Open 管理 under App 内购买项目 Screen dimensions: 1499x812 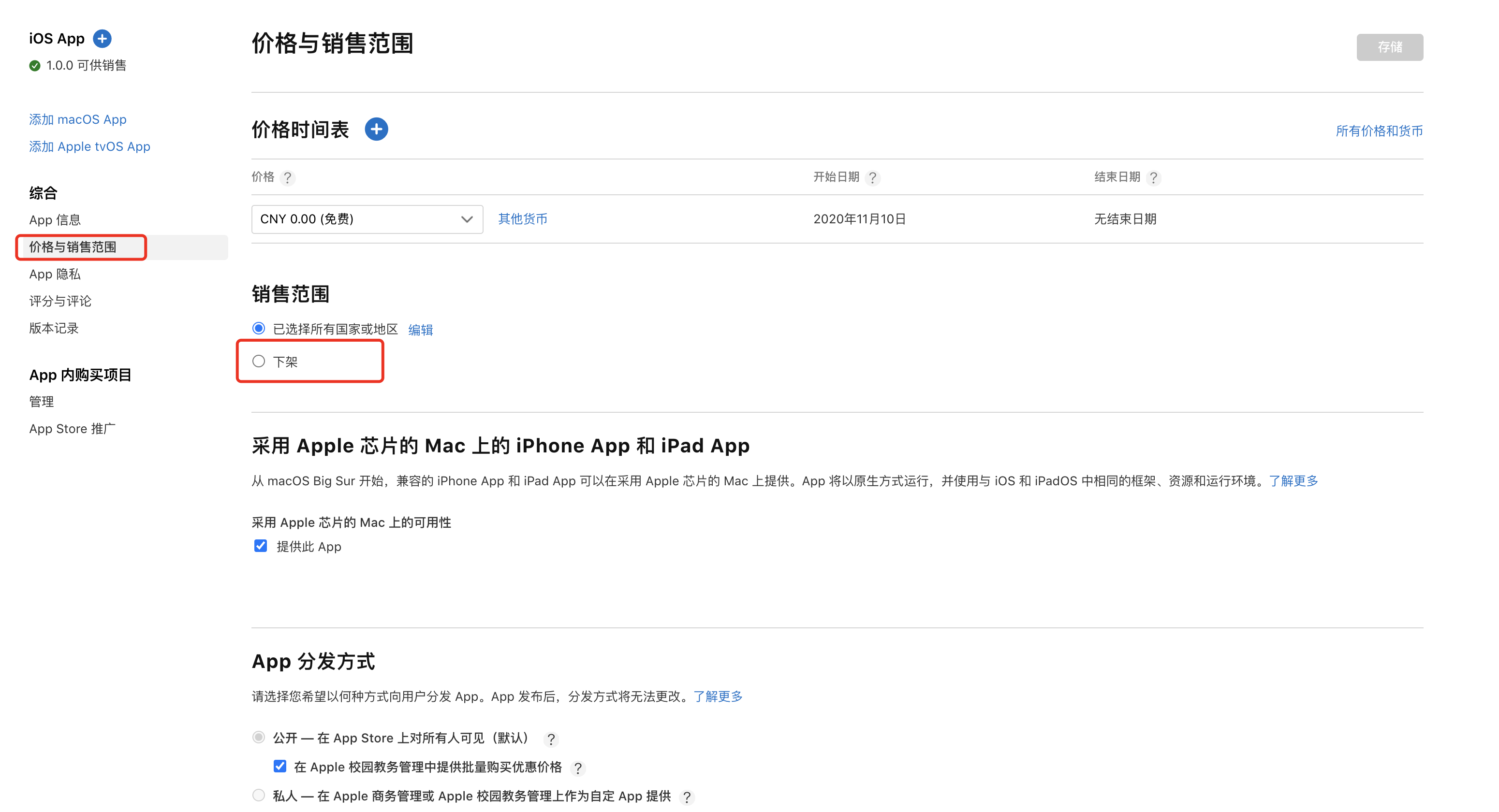(x=41, y=401)
